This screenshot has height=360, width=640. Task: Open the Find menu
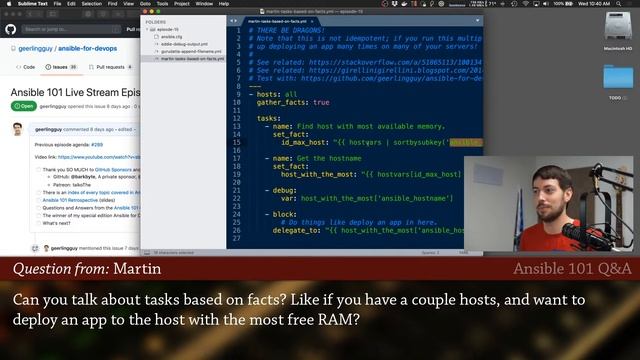pos(113,4)
